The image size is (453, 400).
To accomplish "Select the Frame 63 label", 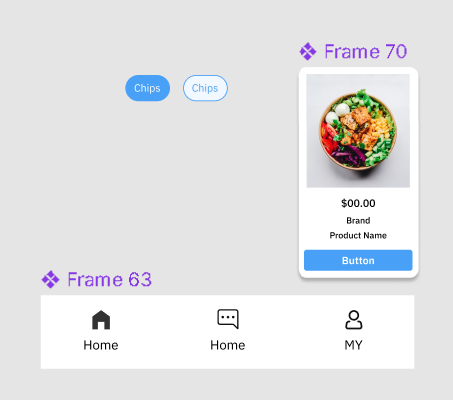I will click(x=109, y=279).
